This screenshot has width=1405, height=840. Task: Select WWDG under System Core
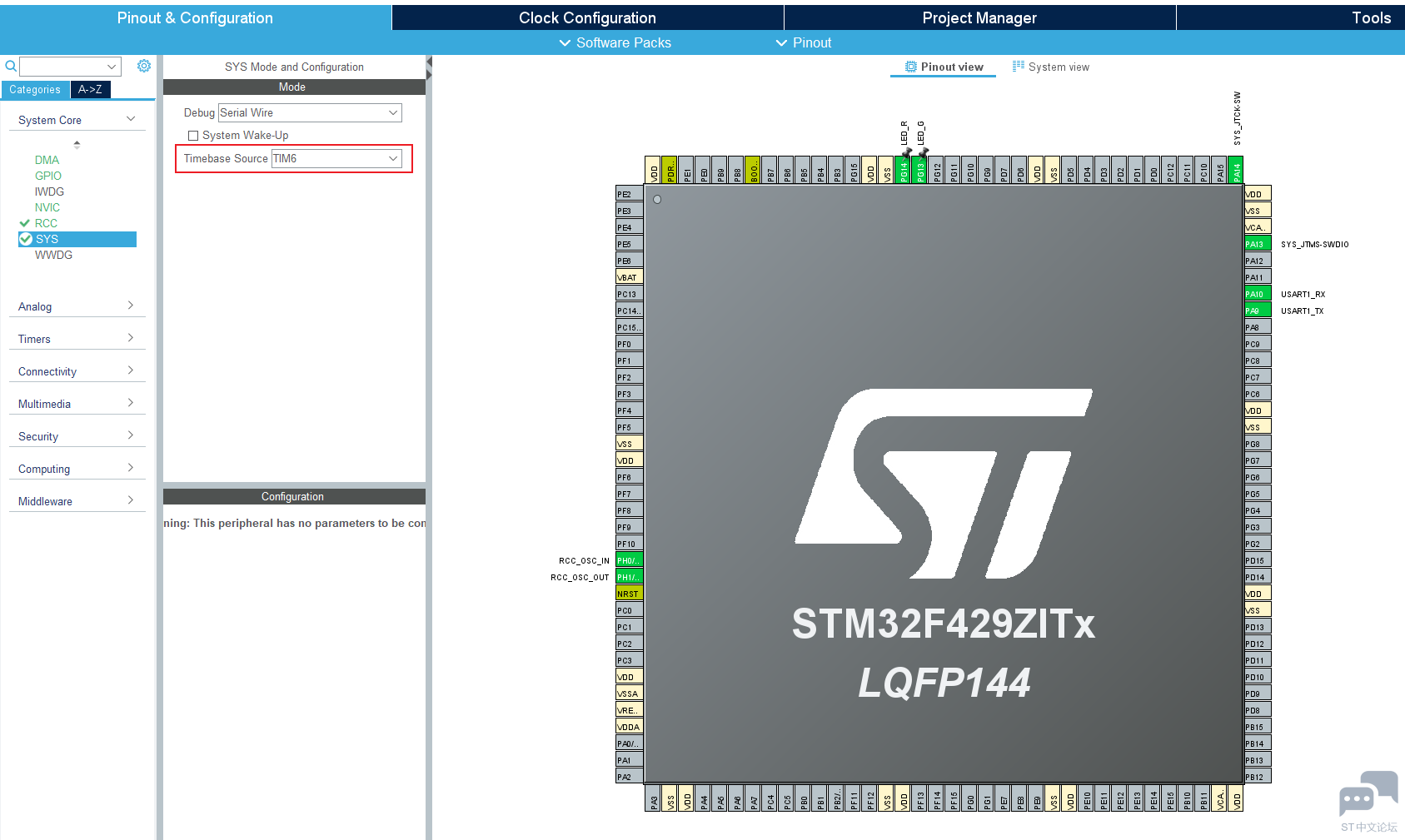point(53,255)
